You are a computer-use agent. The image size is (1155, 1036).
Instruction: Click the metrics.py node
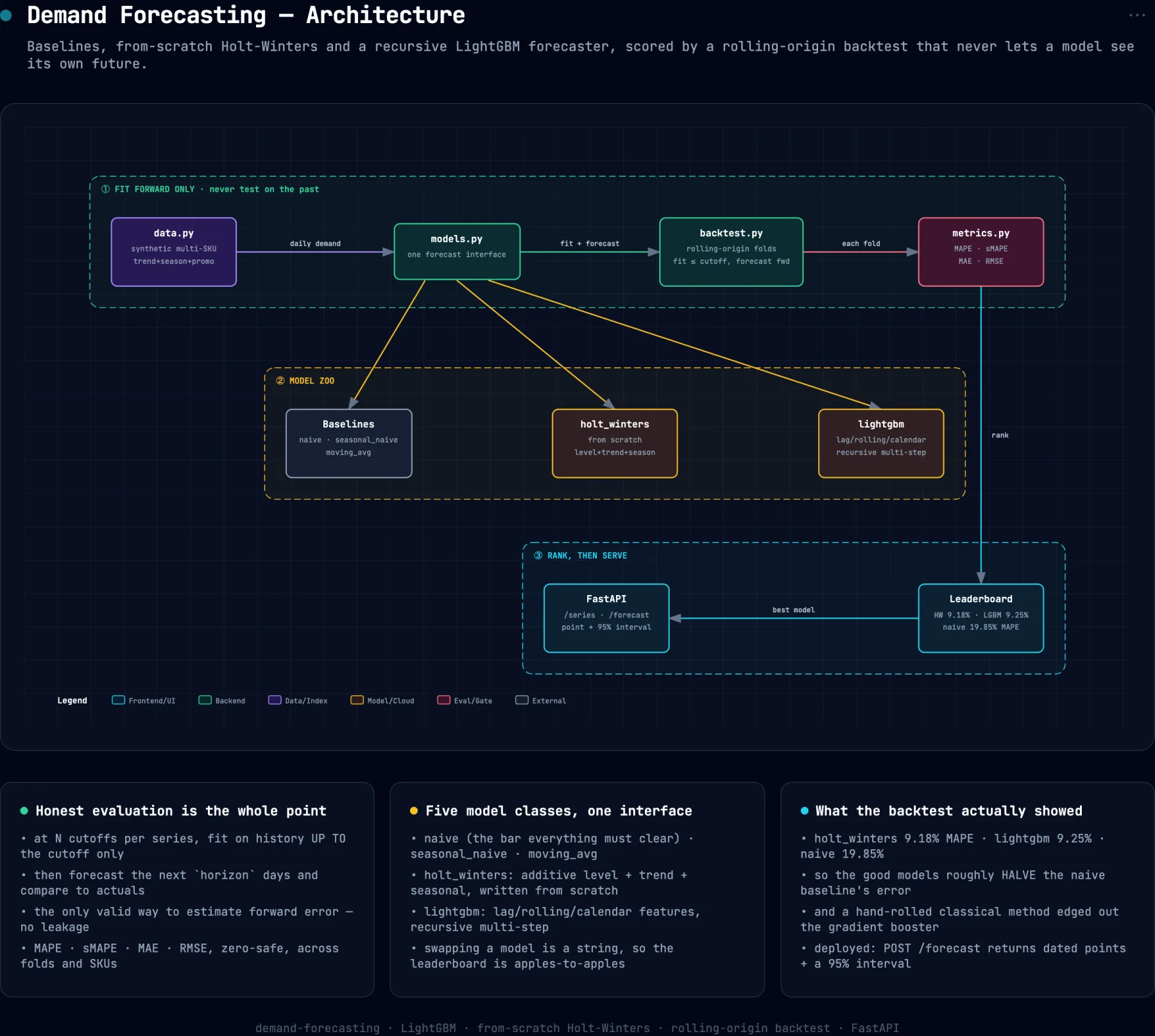click(980, 252)
